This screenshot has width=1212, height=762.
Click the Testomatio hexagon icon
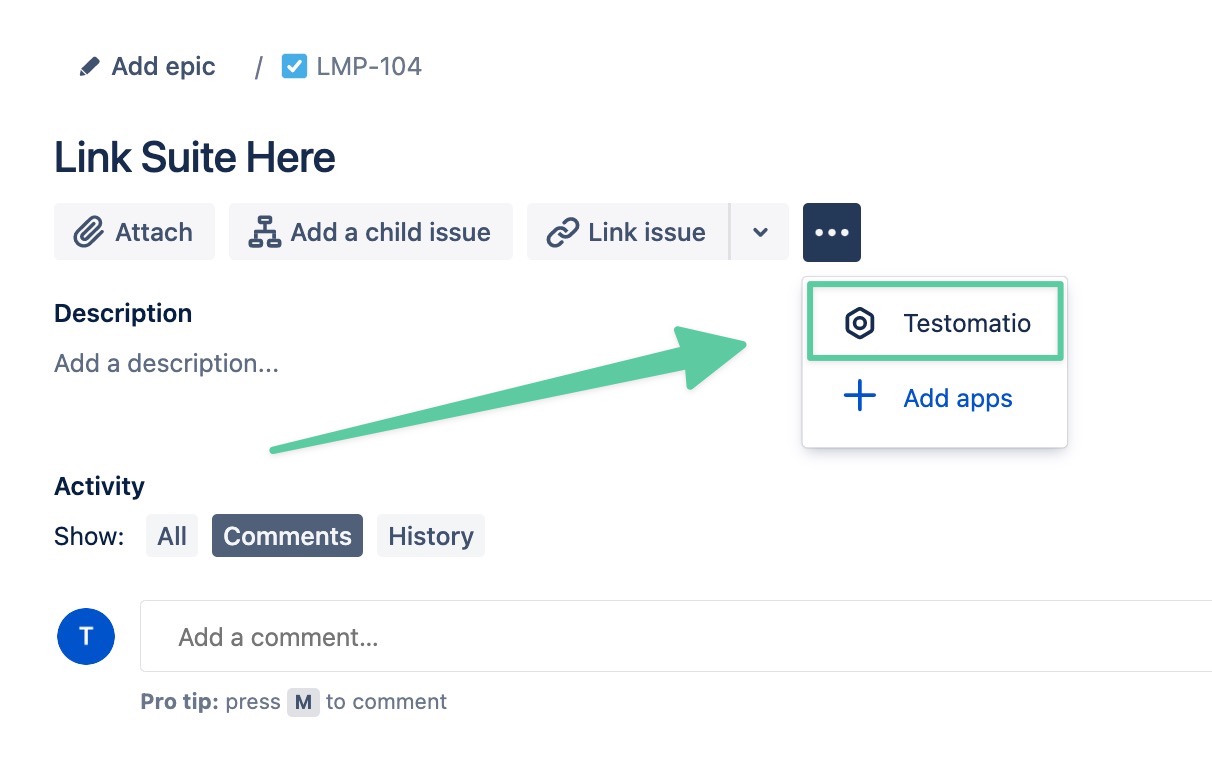(x=860, y=323)
